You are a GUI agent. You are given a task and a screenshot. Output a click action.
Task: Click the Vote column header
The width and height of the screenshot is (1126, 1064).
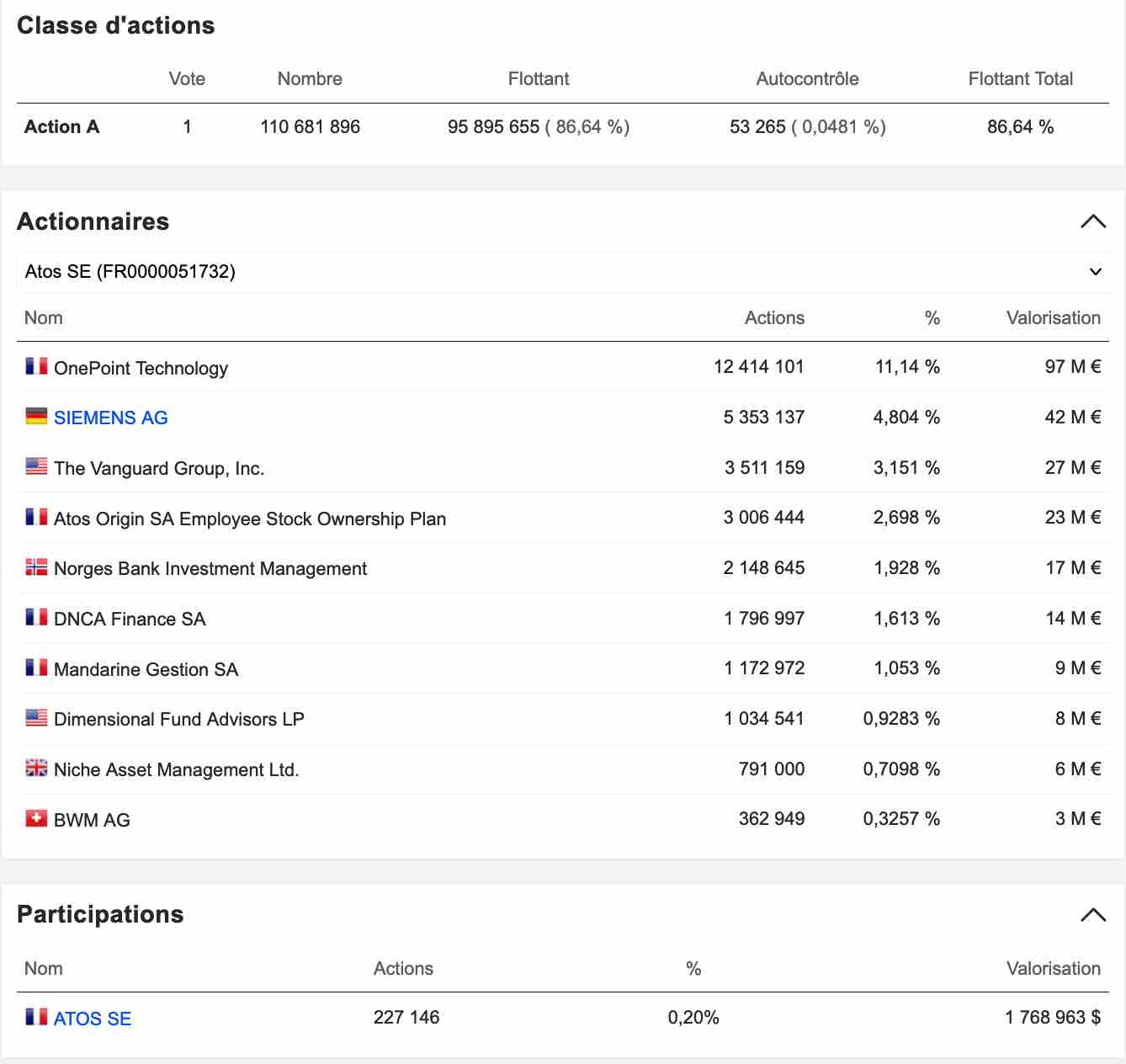(x=187, y=78)
